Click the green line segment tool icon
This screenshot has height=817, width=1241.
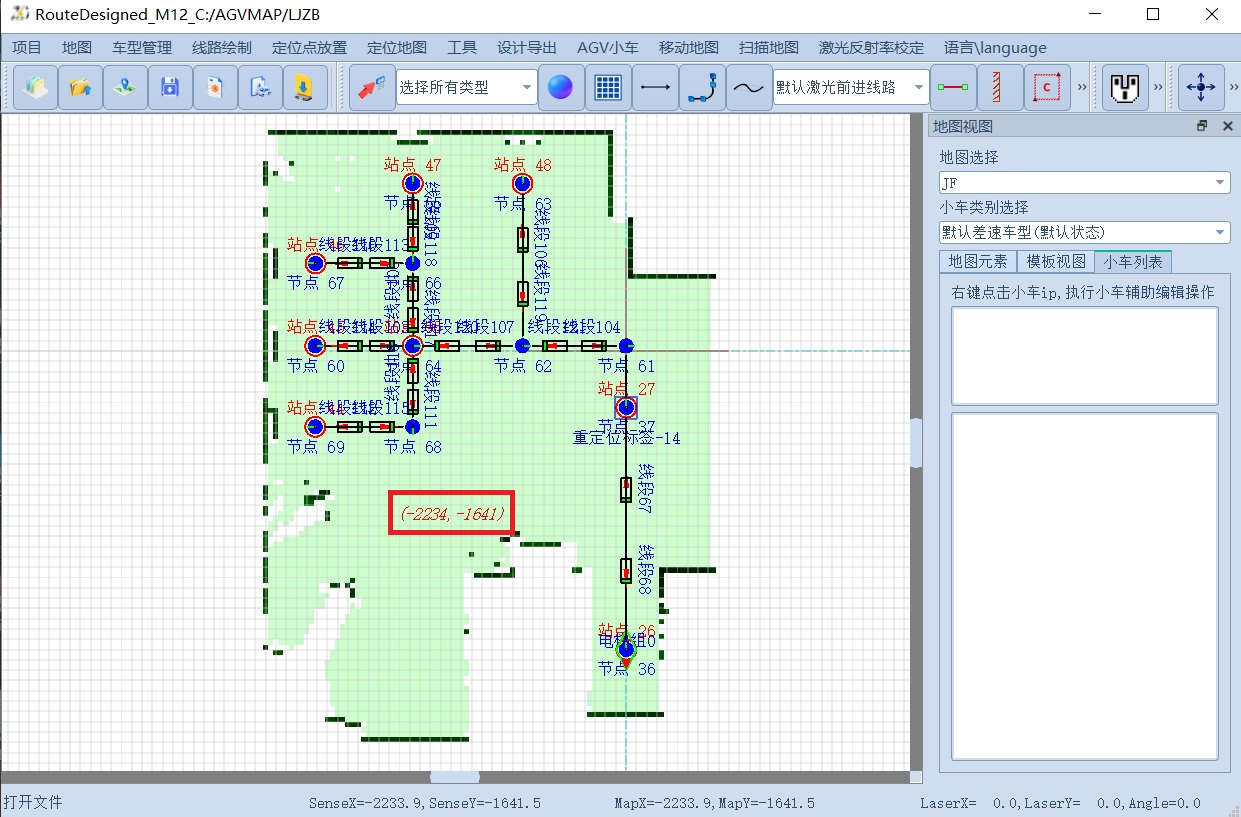(x=952, y=88)
